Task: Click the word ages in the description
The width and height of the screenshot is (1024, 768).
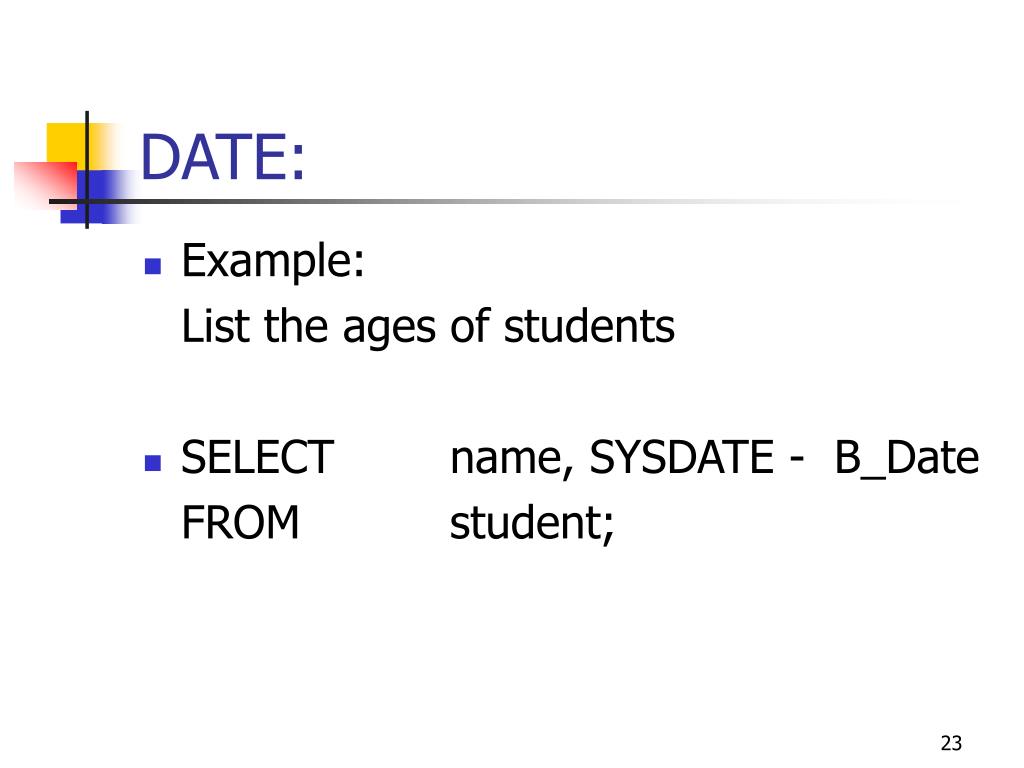Action: click(x=389, y=329)
